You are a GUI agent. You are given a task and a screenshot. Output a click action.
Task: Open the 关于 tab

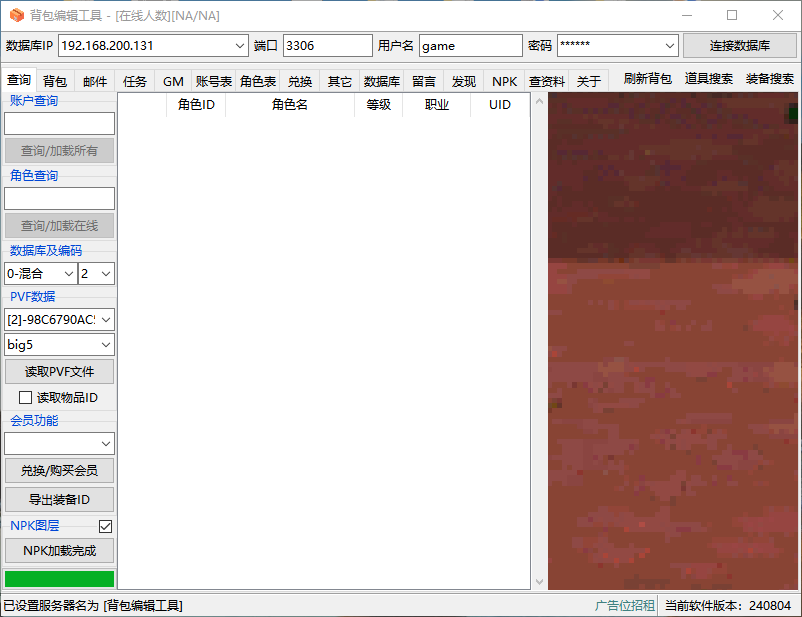588,80
